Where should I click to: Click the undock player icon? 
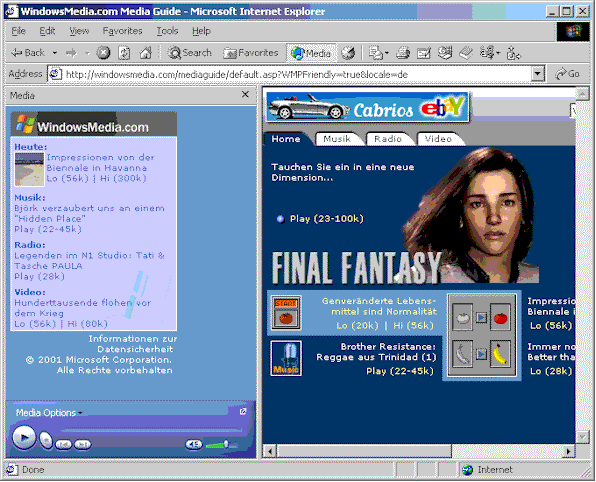point(243,411)
